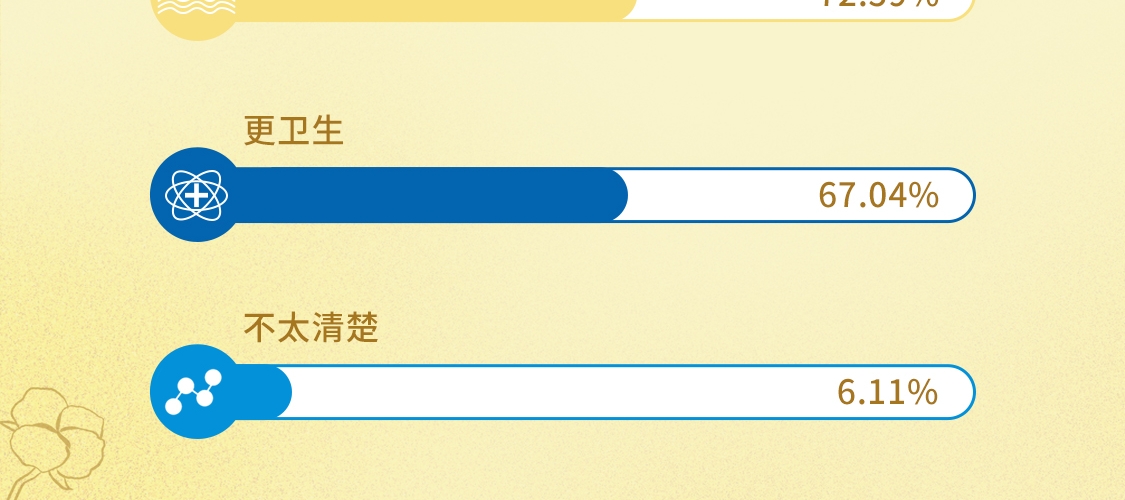Click the percent sign after 67.04
Image resolution: width=1125 pixels, height=500 pixels.
click(x=925, y=195)
